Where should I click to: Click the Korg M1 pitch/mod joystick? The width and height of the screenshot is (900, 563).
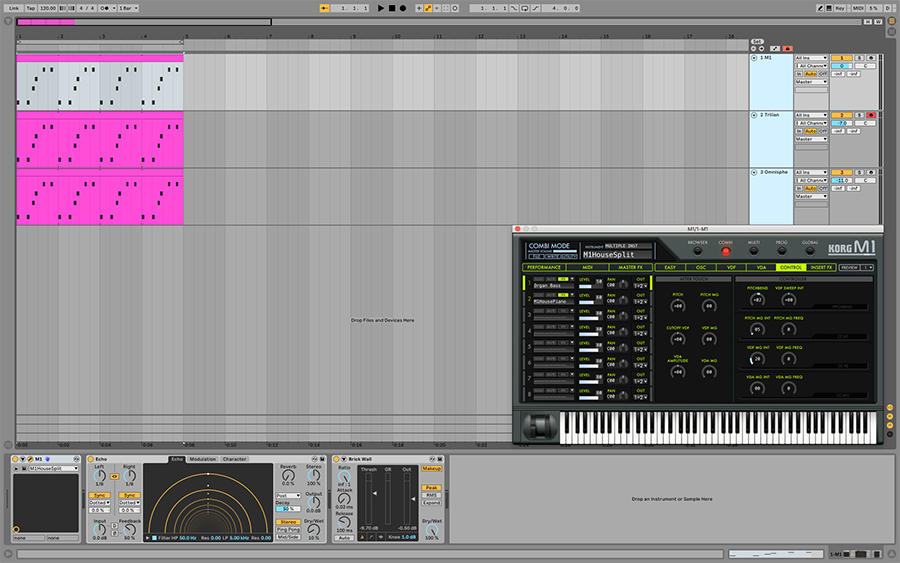(539, 428)
